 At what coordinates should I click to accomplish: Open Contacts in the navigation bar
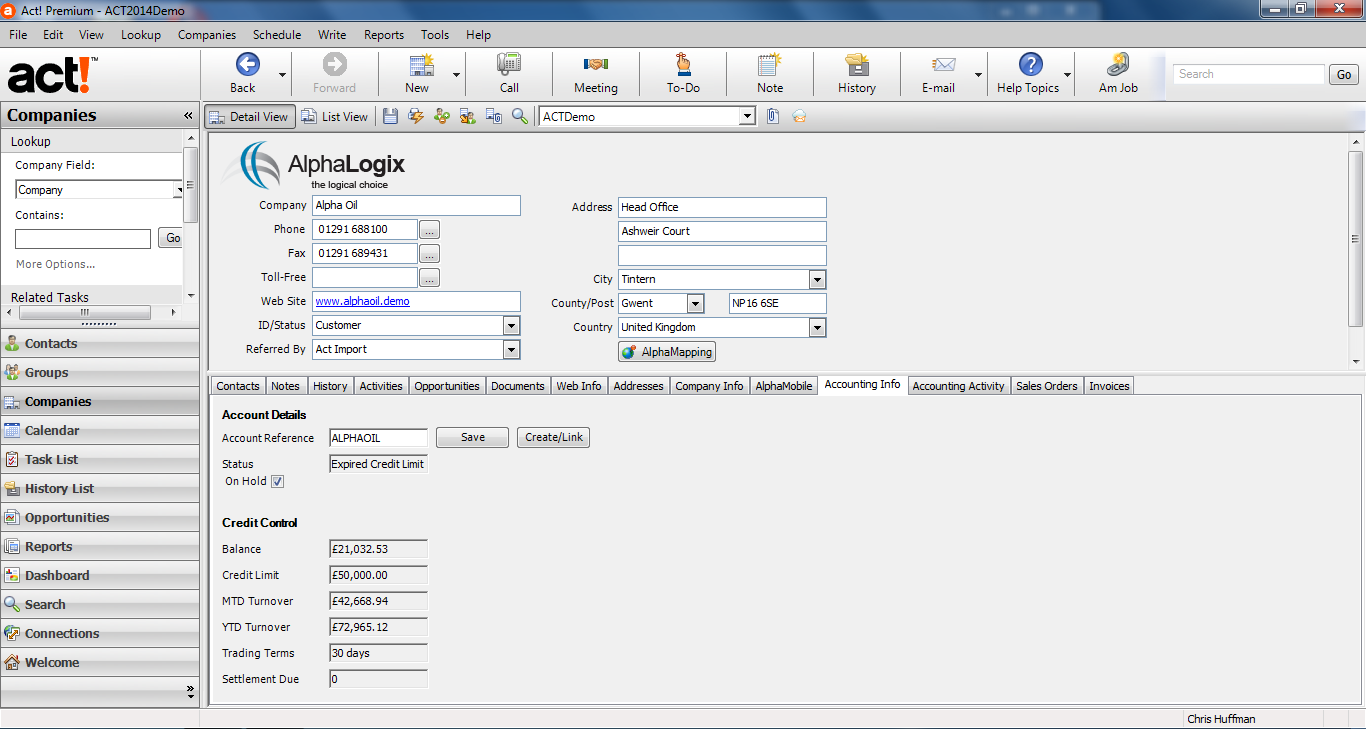point(100,343)
